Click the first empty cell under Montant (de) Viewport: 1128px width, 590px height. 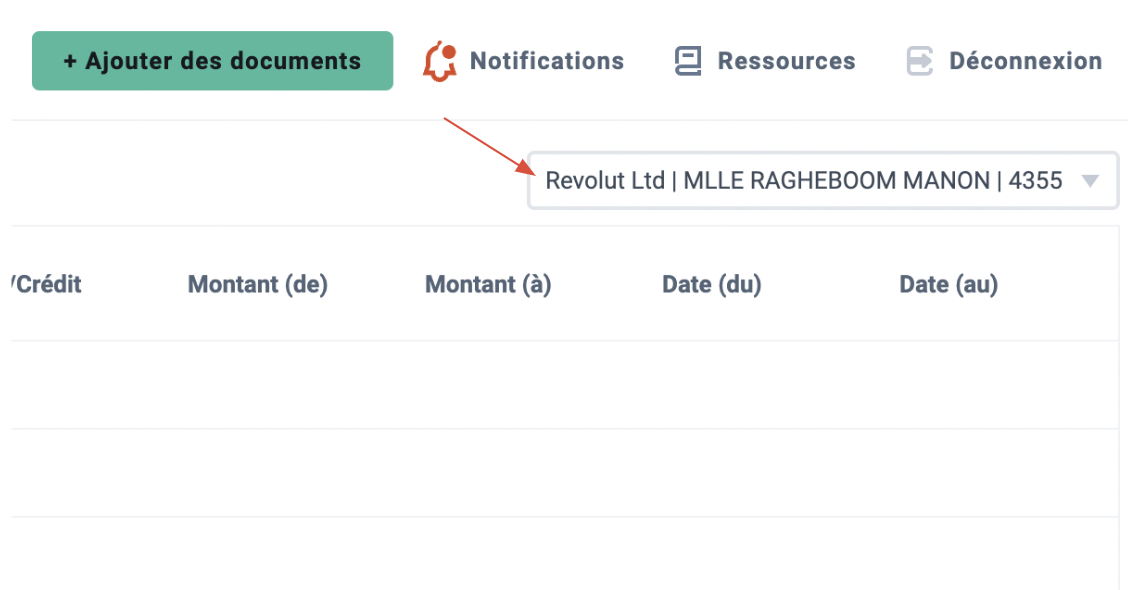(258, 385)
